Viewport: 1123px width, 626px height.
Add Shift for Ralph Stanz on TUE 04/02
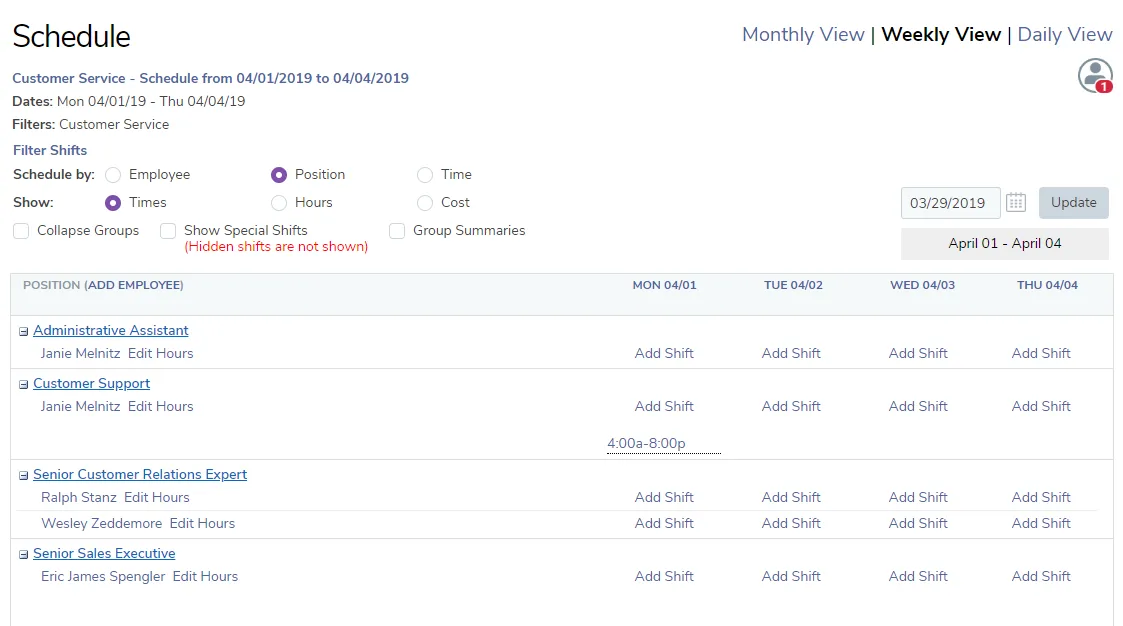[x=791, y=497]
